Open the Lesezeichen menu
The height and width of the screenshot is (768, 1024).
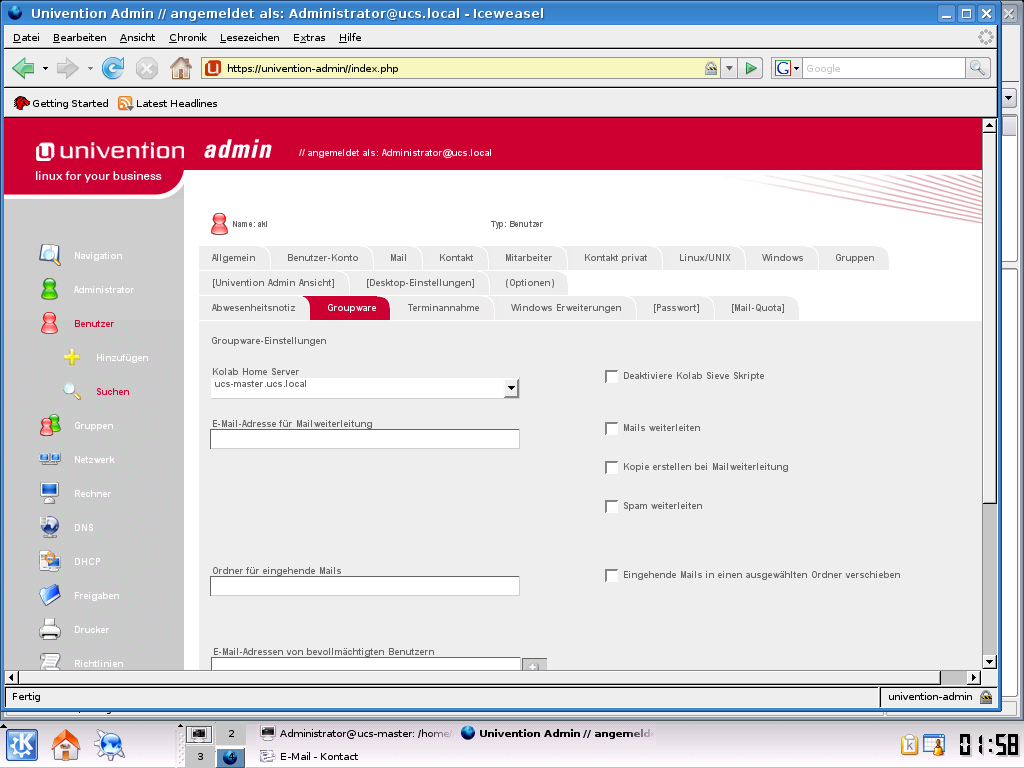click(x=250, y=37)
